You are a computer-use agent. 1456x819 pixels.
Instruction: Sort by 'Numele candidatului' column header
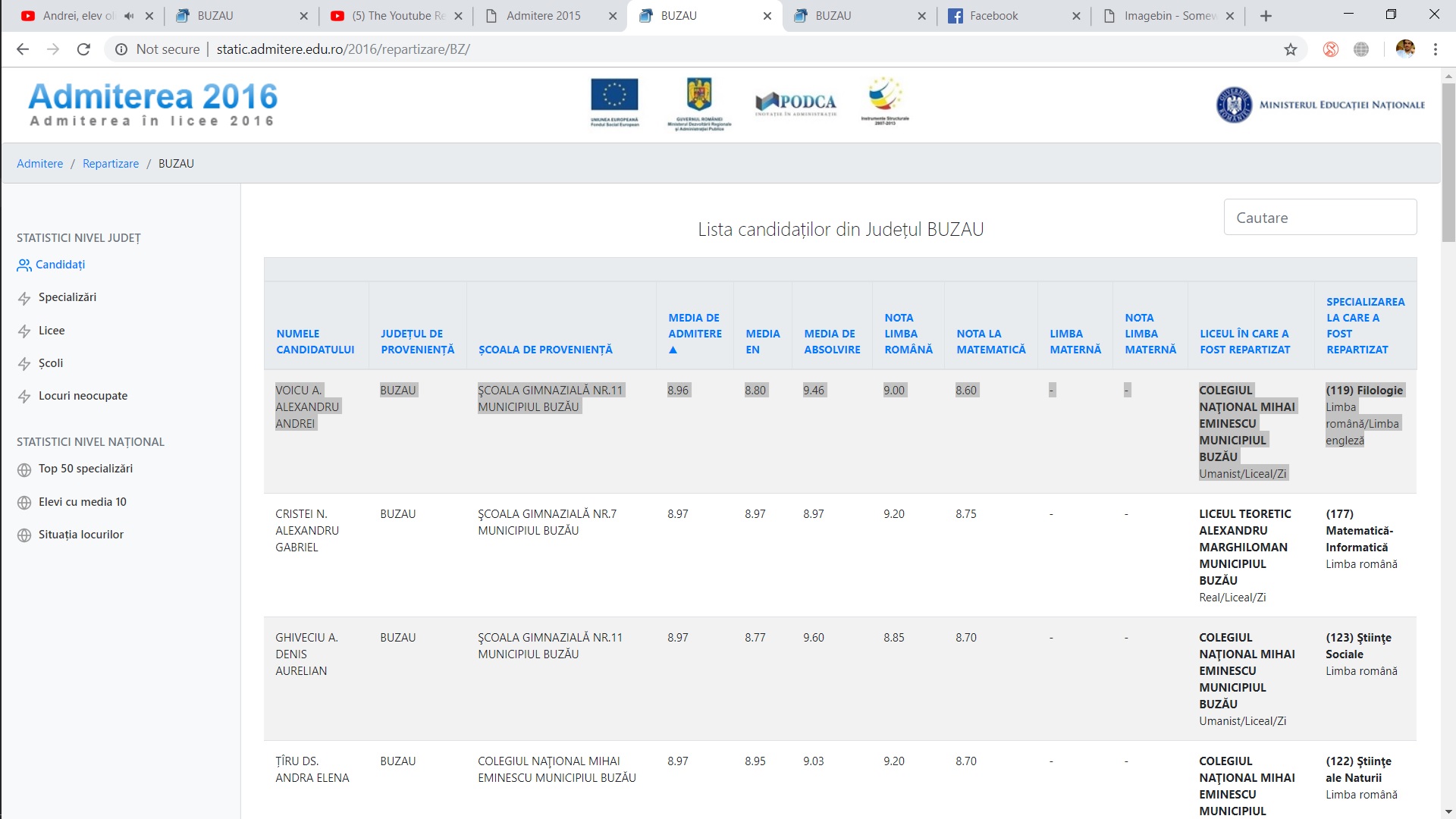315,341
